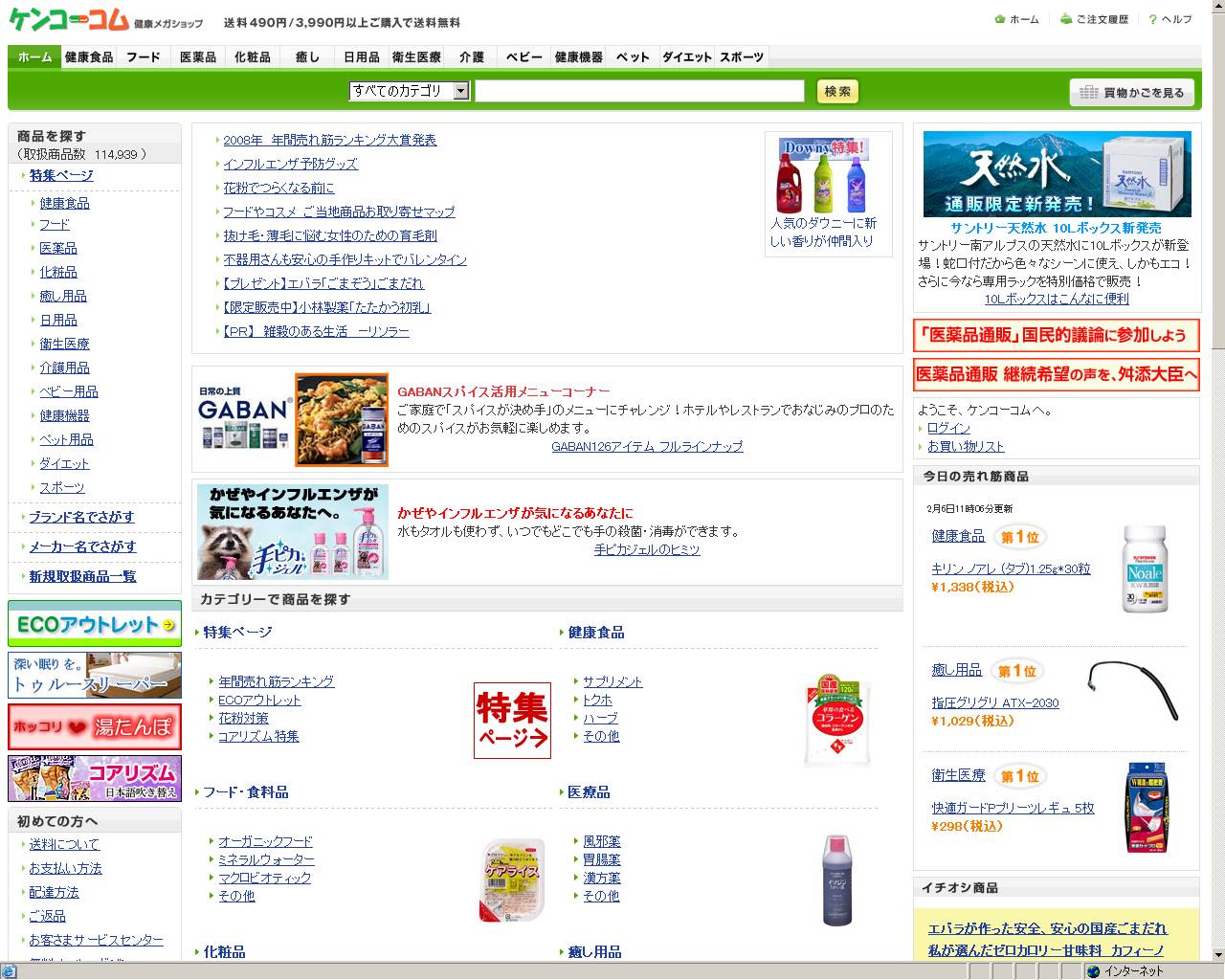The height and width of the screenshot is (980, 1225).
Task: Click the 快適ガード mask product image
Action: click(1146, 807)
